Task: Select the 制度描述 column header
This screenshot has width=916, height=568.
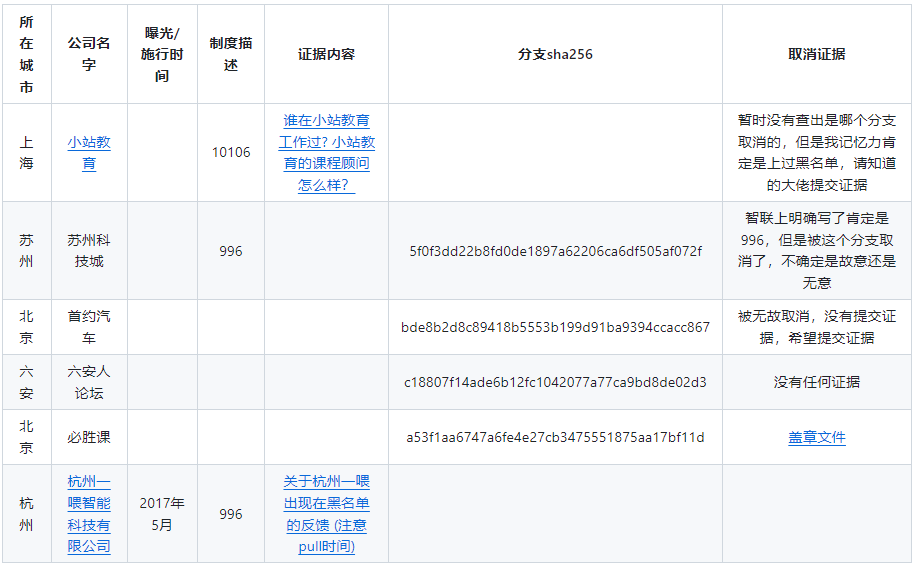Action: pyautogui.click(x=231, y=54)
